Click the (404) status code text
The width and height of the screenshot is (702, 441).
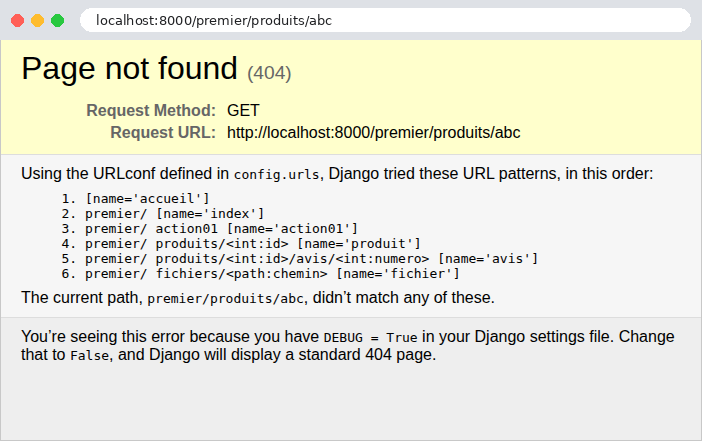(x=269, y=73)
